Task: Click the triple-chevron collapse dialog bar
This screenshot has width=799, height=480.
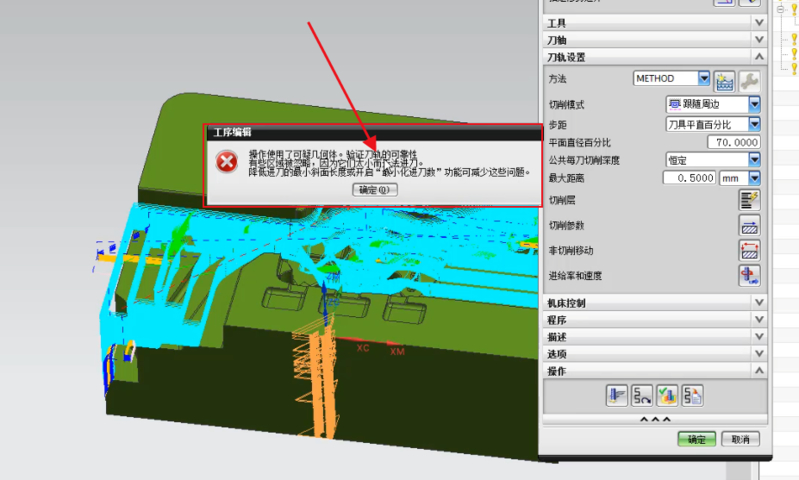Action: [655, 419]
